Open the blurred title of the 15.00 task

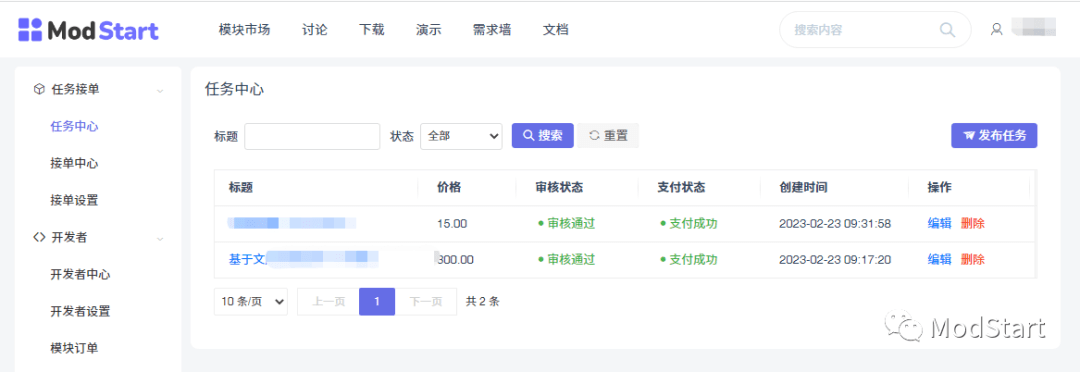(x=293, y=223)
